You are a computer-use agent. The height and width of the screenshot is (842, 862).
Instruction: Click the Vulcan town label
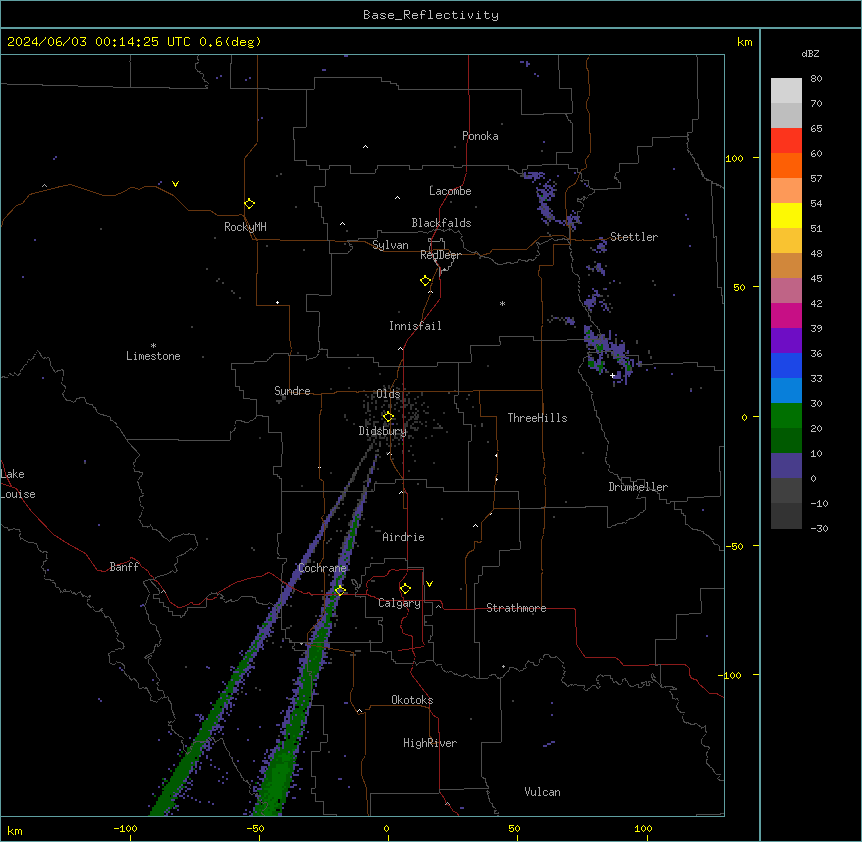(x=543, y=792)
